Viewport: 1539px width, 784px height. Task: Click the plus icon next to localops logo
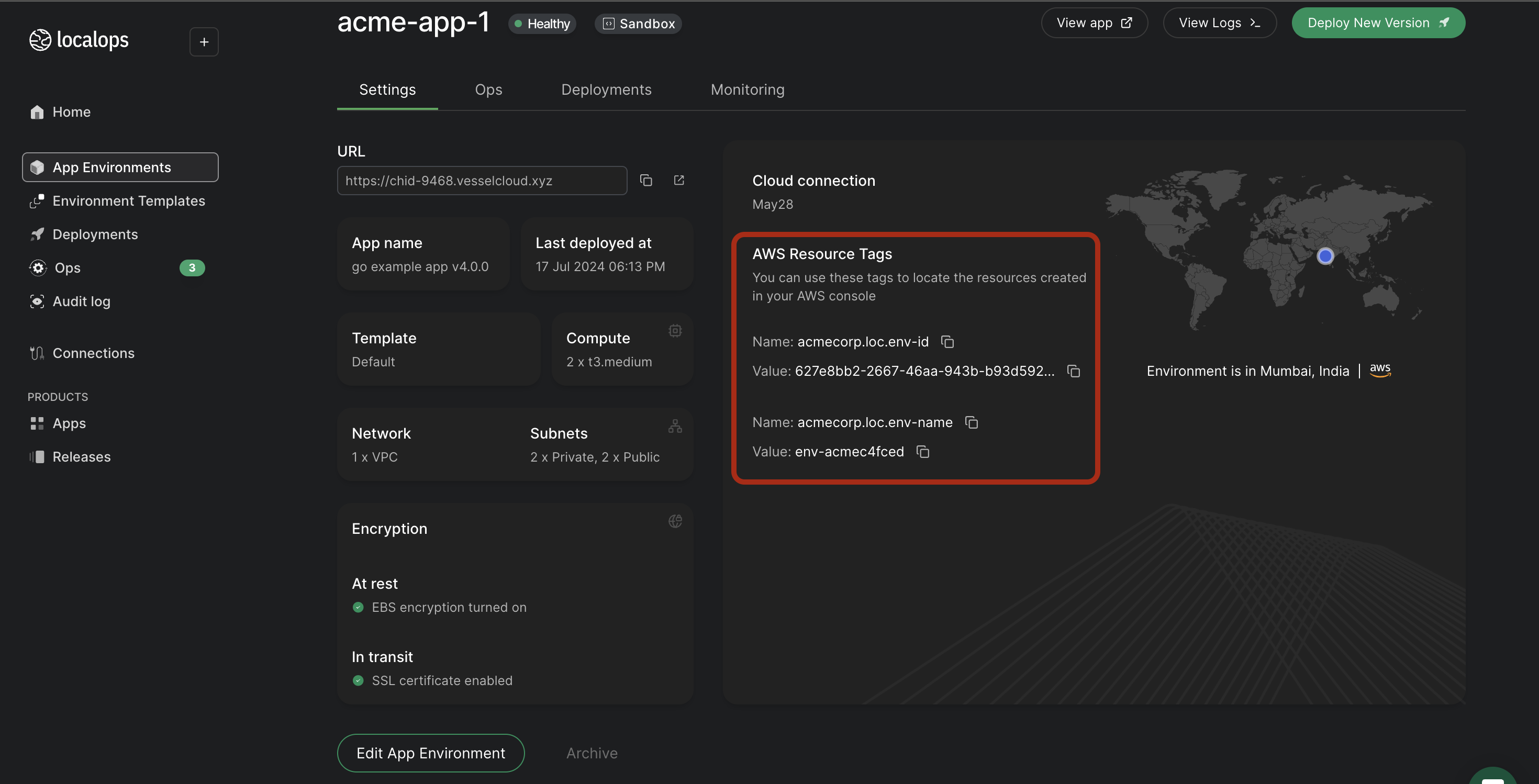[x=204, y=42]
